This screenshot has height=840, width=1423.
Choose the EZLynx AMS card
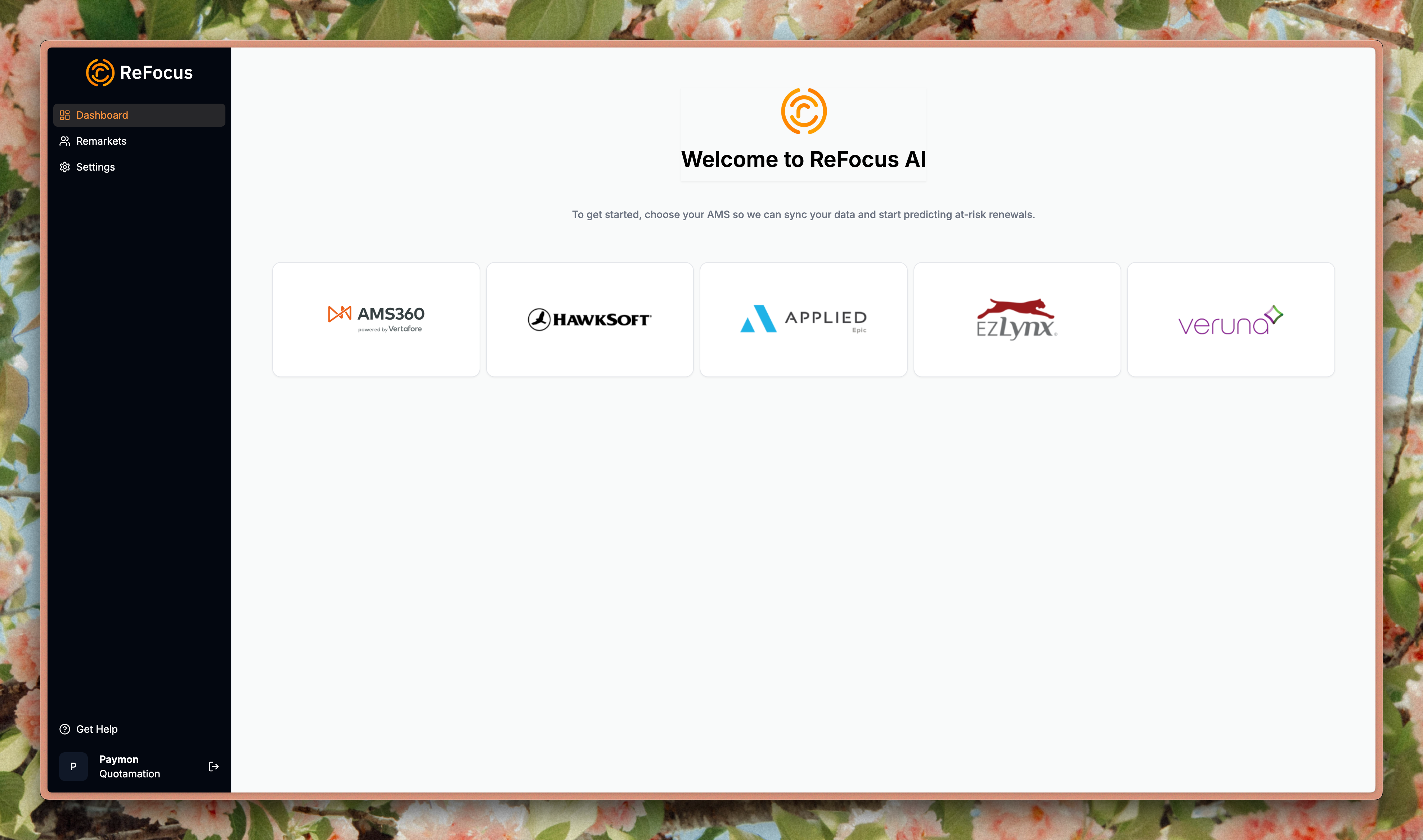click(x=1017, y=319)
